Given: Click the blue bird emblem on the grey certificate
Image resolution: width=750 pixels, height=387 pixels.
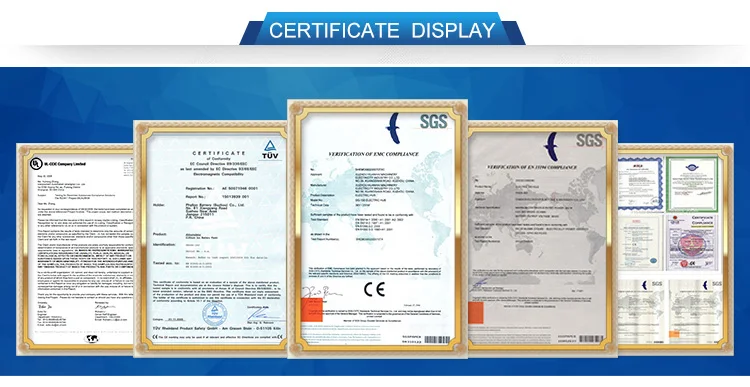Looking at the screenshot, I should pyautogui.click(x=551, y=147).
